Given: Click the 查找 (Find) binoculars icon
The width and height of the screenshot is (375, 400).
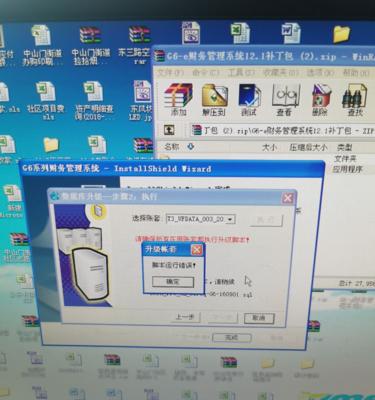Looking at the screenshot, I should click(355, 99).
